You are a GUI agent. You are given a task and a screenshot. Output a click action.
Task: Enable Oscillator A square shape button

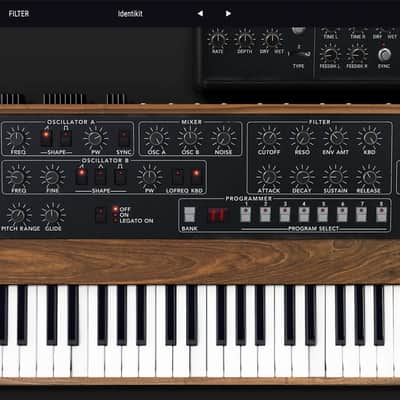coord(66,138)
